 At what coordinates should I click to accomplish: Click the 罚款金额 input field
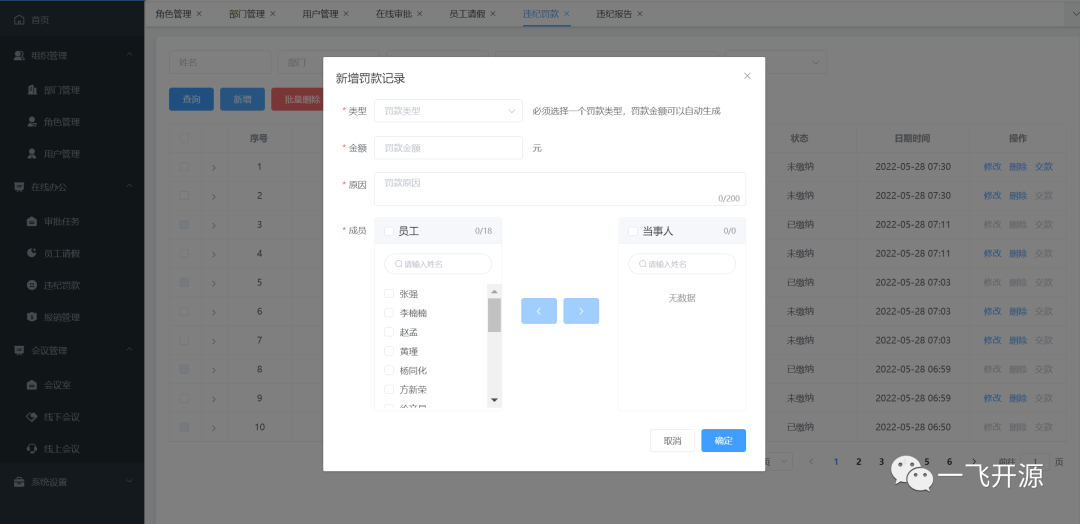(448, 148)
